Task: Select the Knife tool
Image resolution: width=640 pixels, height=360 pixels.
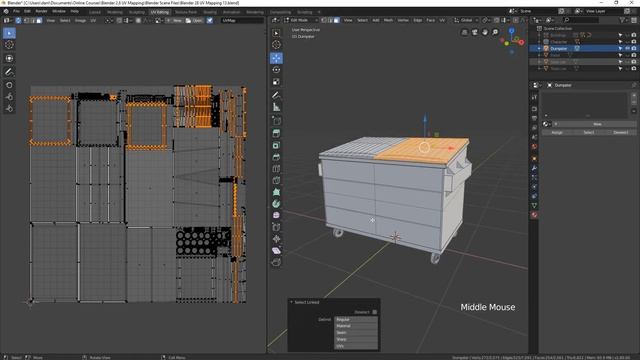Action: pos(276,180)
